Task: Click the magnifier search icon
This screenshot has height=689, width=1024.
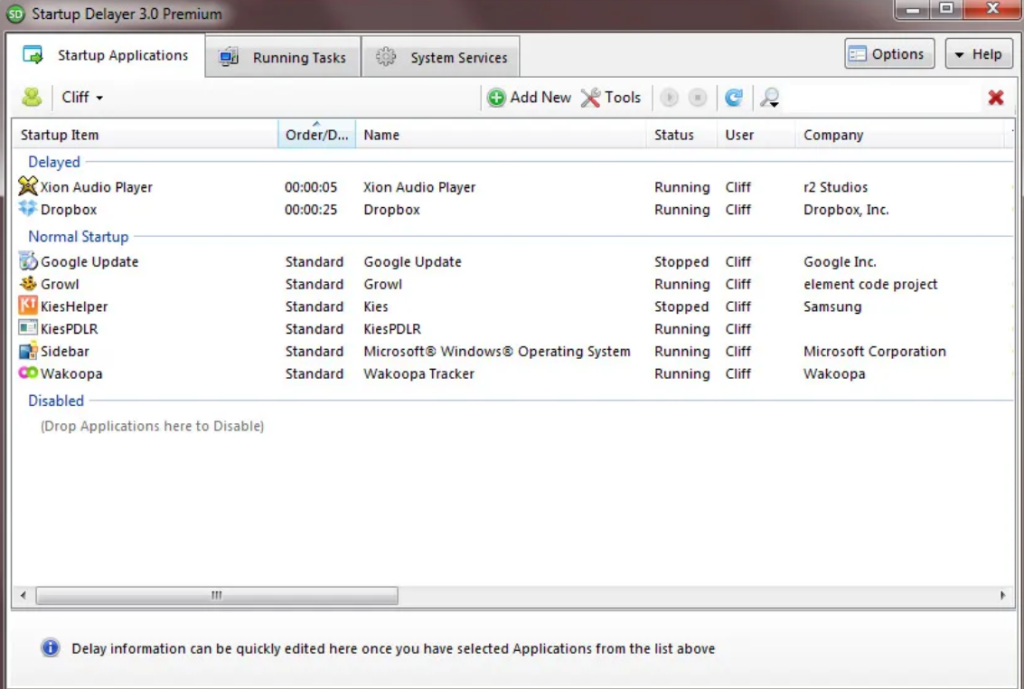Action: 769,97
